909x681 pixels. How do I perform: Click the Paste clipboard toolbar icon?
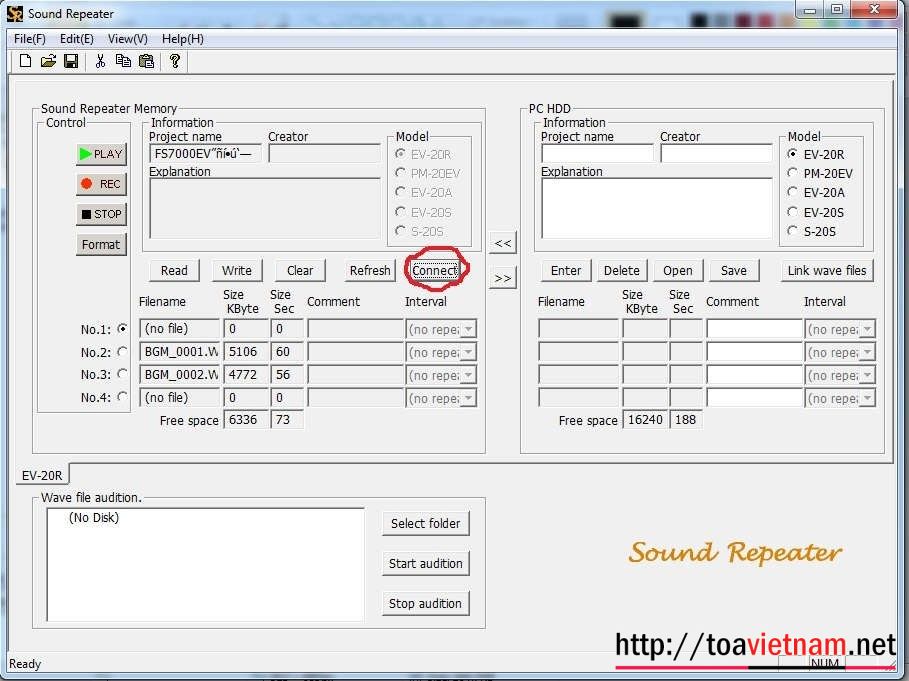[x=147, y=61]
